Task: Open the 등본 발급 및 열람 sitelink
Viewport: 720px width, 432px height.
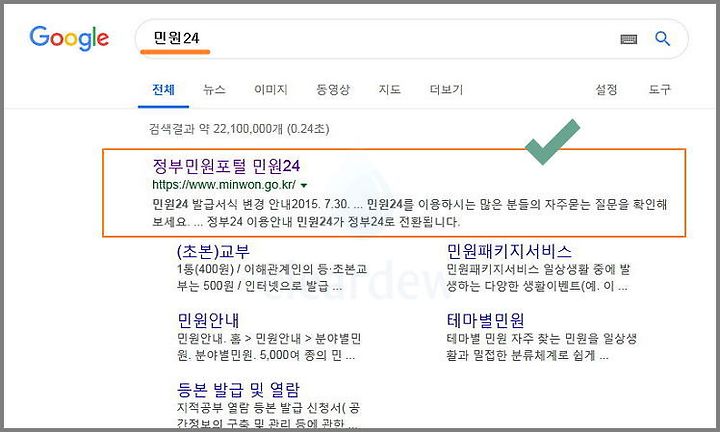Action: coord(238,390)
